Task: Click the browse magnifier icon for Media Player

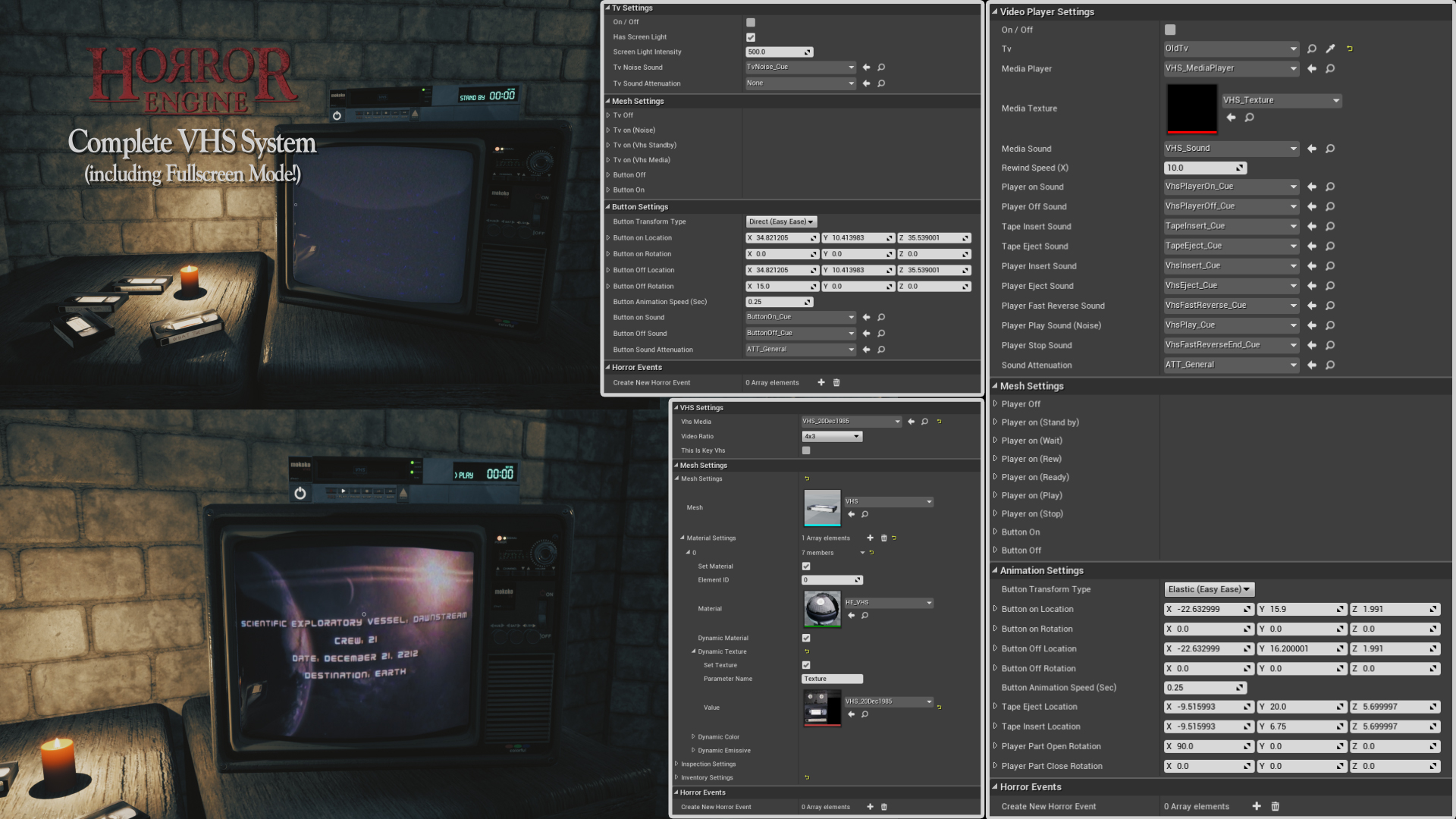Action: click(x=1330, y=69)
